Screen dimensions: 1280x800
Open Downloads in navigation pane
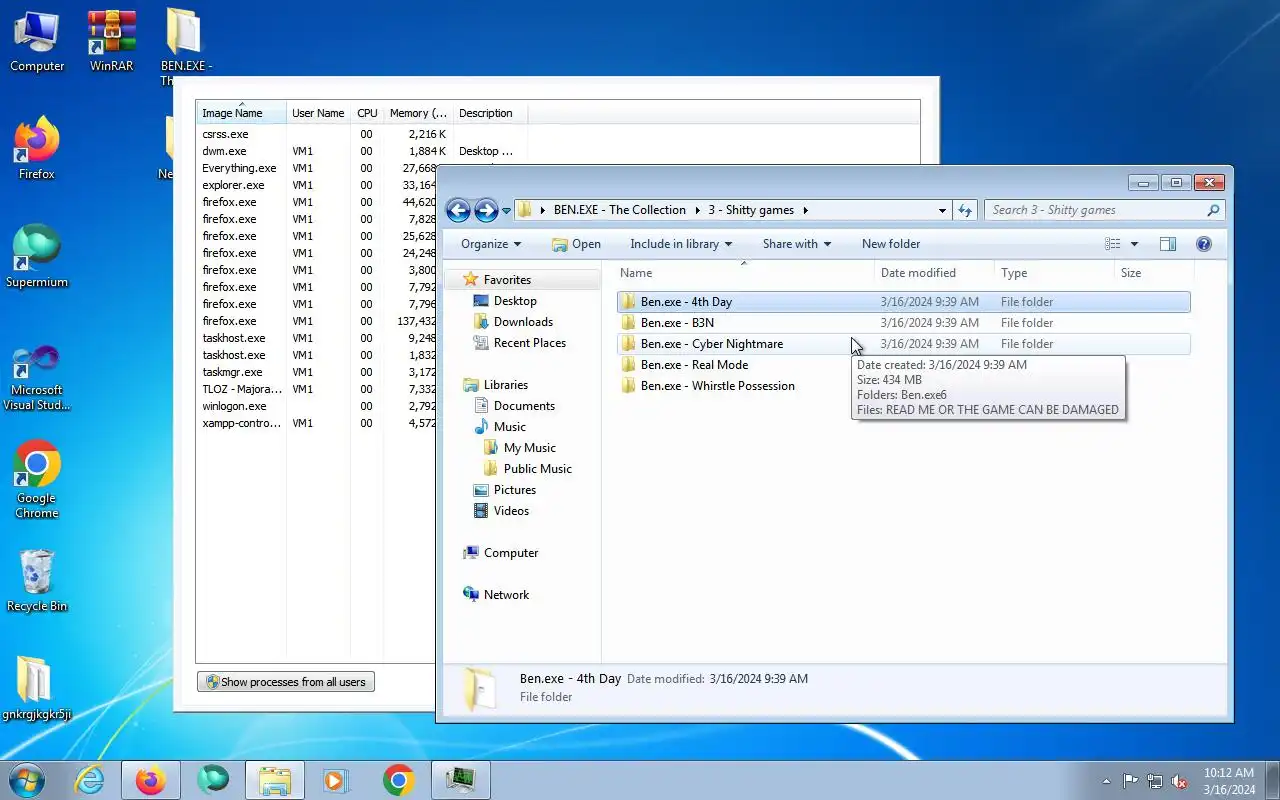(x=523, y=322)
